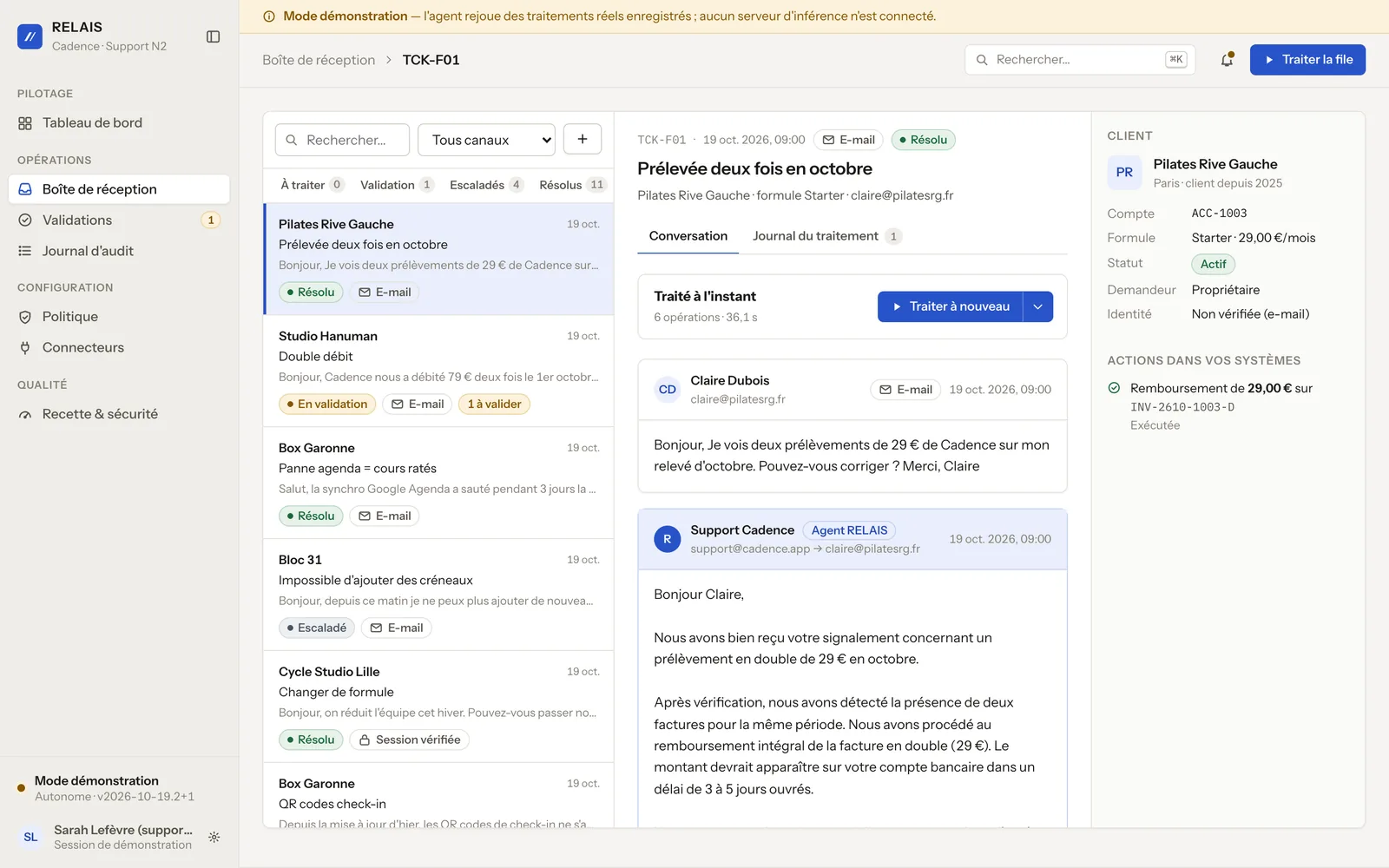This screenshot has height=868, width=1389.
Task: Open Tableau de bord
Action: tap(119, 123)
